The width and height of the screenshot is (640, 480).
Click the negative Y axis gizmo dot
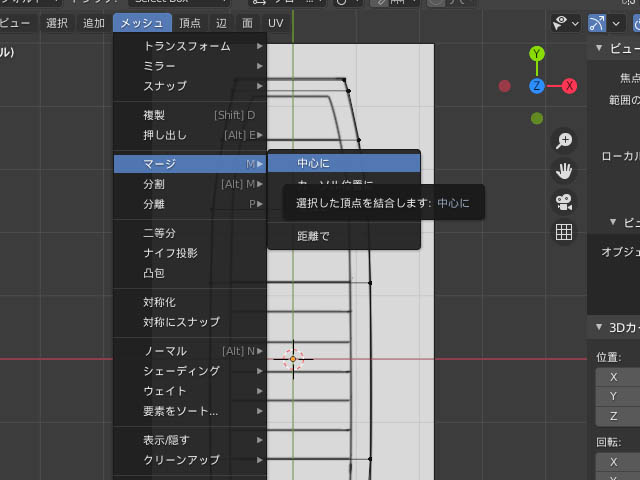[537, 118]
